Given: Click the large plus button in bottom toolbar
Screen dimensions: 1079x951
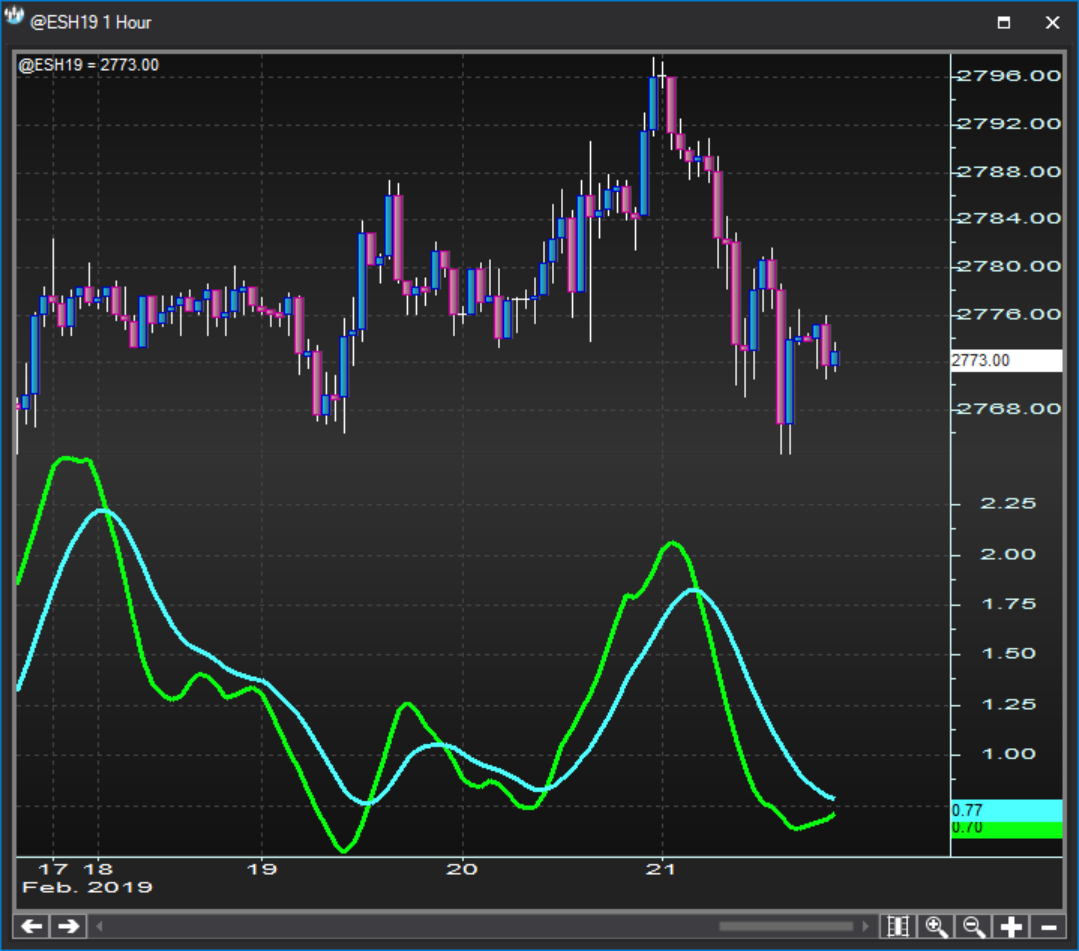Looking at the screenshot, I should (x=1011, y=926).
